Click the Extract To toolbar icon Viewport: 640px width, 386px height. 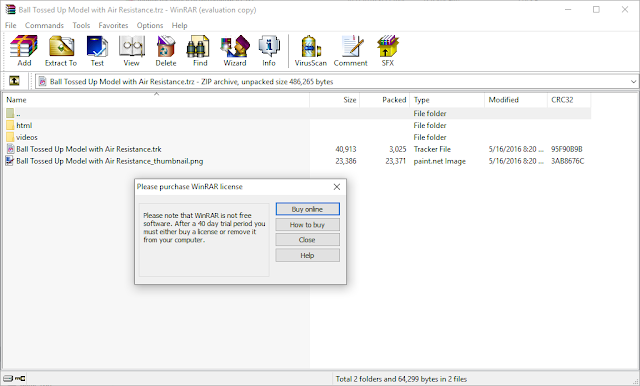61,51
